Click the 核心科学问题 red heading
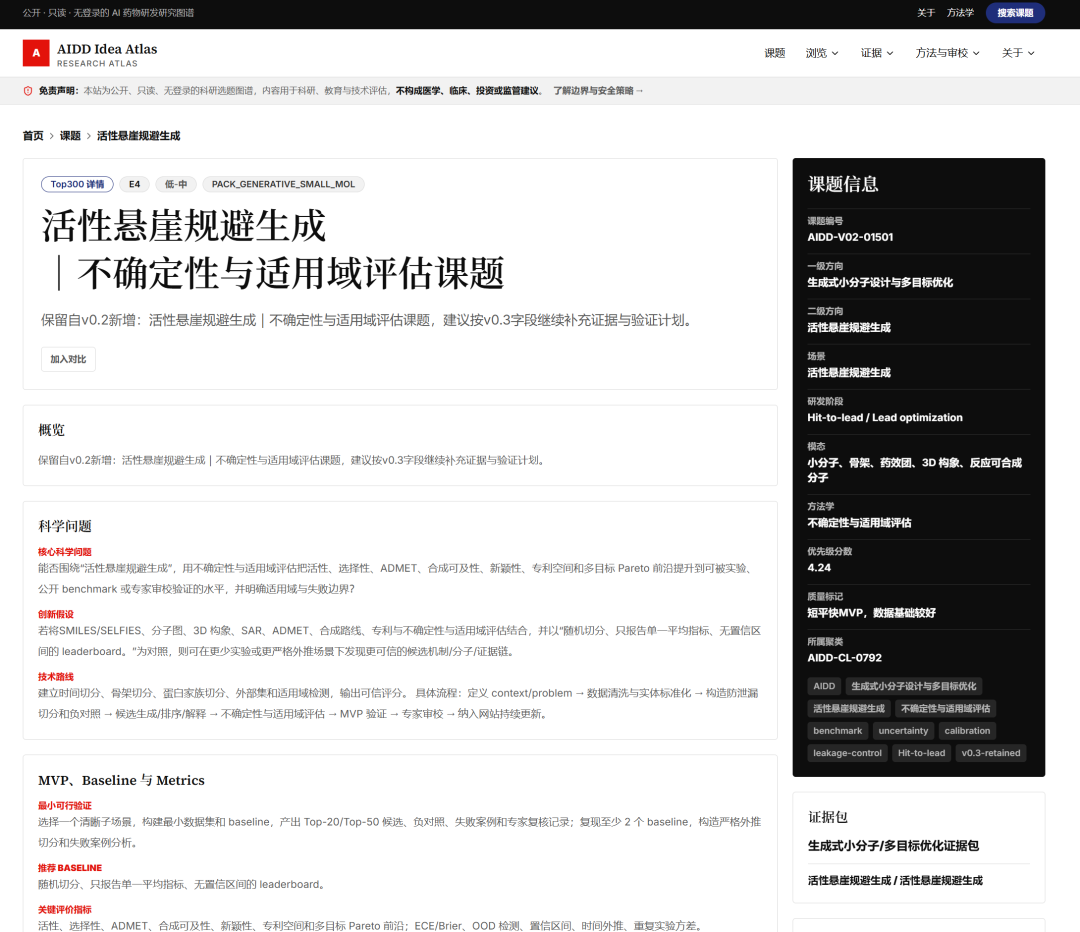This screenshot has width=1080, height=932. click(65, 552)
